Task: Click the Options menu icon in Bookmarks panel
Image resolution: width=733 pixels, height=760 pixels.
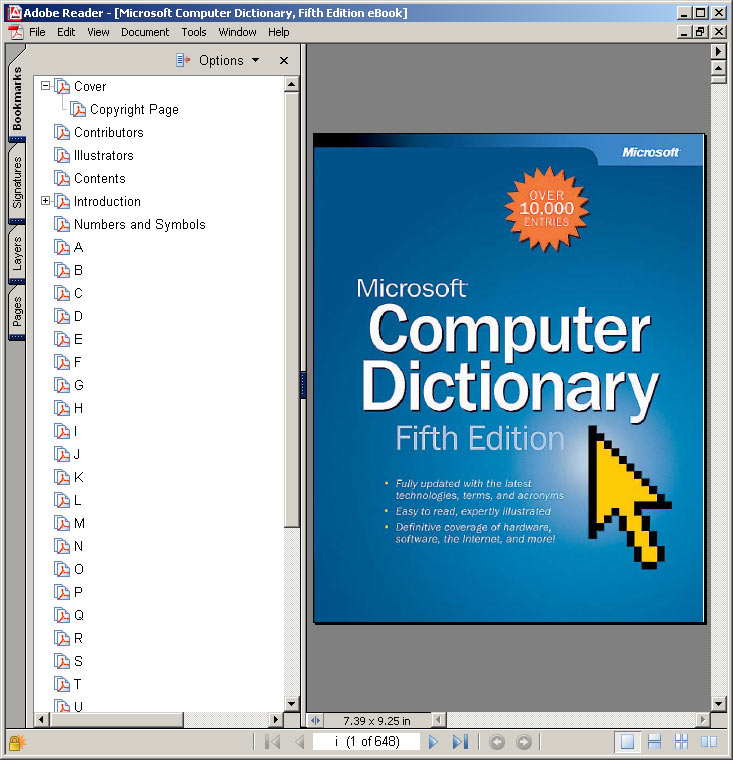Action: (x=182, y=60)
